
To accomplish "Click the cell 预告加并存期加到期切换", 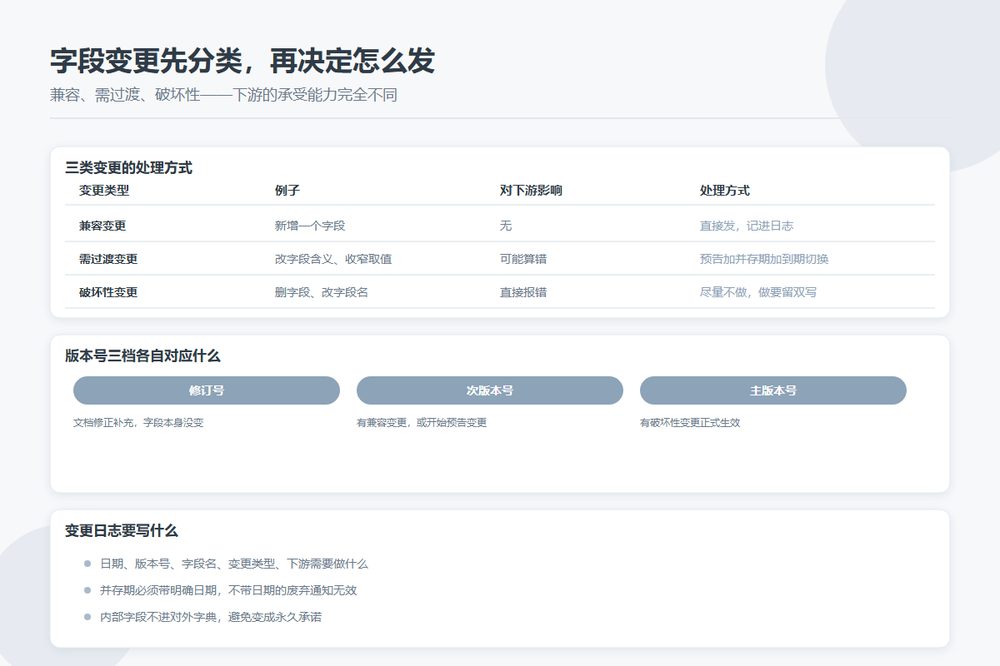I will [764, 259].
